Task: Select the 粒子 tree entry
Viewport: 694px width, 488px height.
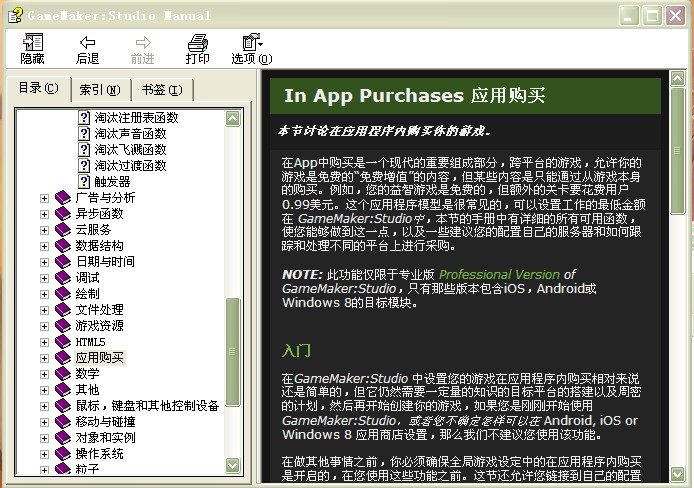Action: [x=88, y=469]
